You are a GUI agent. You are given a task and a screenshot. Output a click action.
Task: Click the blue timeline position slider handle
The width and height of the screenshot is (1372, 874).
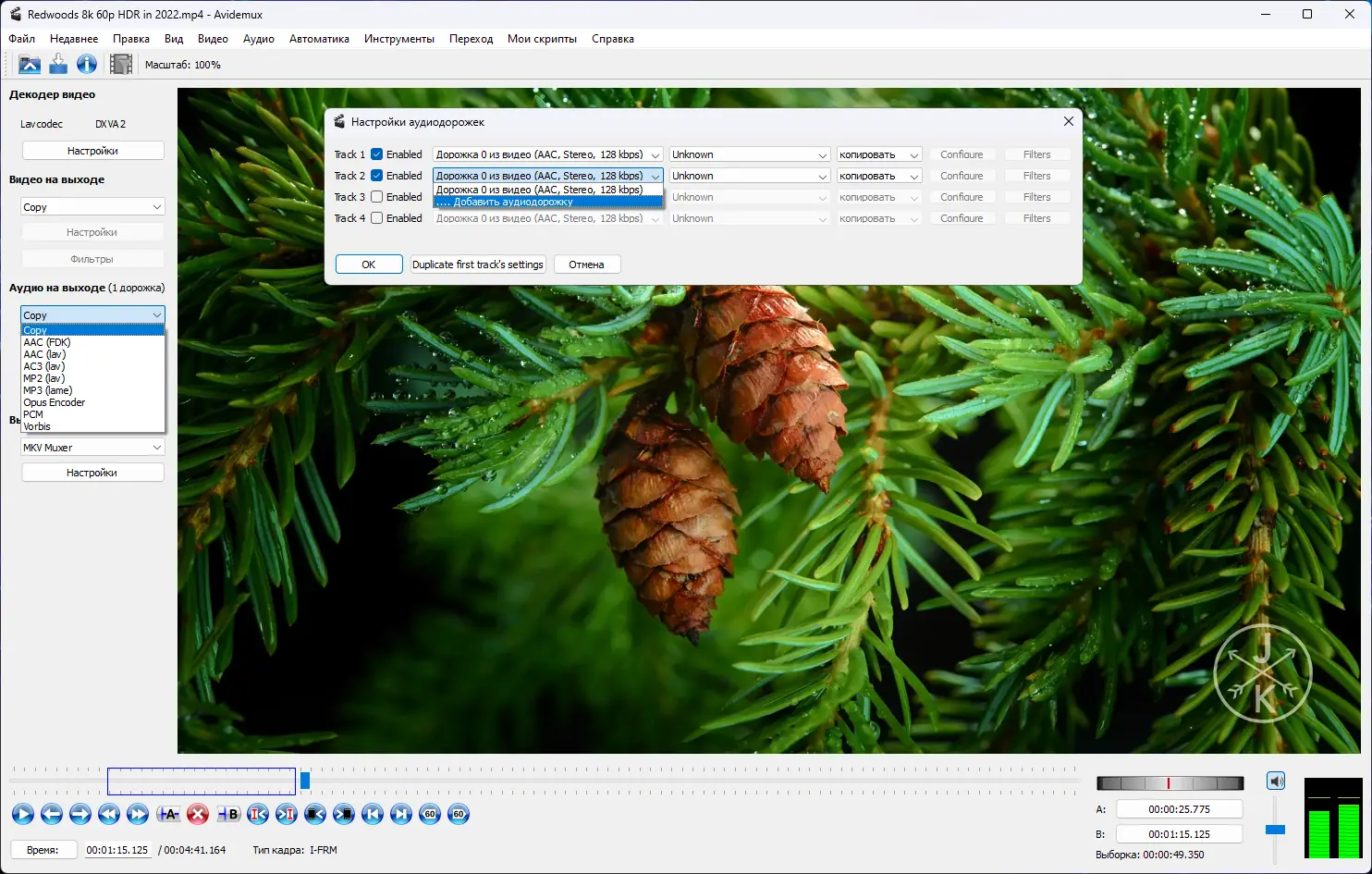304,781
